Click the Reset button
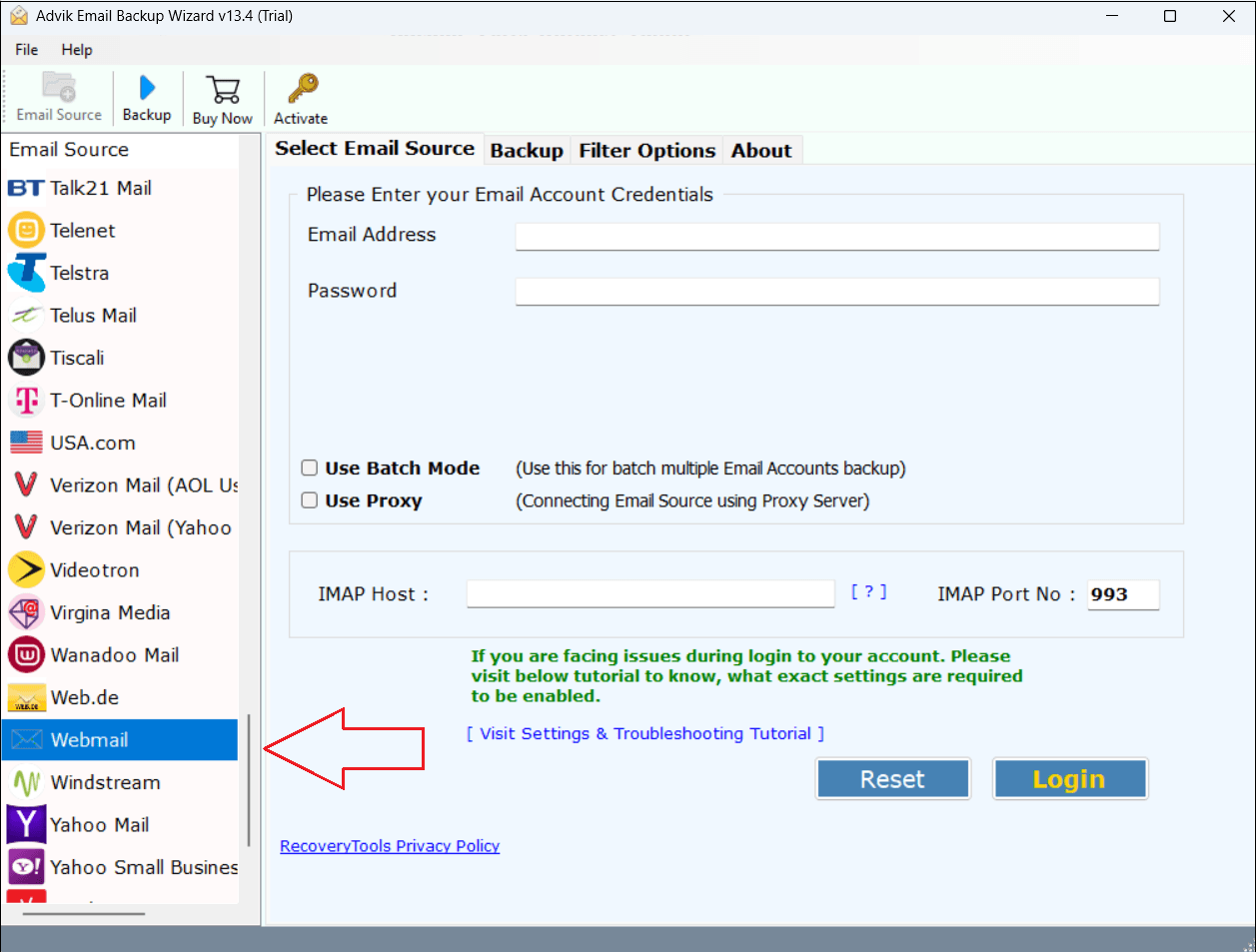The width and height of the screenshot is (1256, 952). click(893, 779)
